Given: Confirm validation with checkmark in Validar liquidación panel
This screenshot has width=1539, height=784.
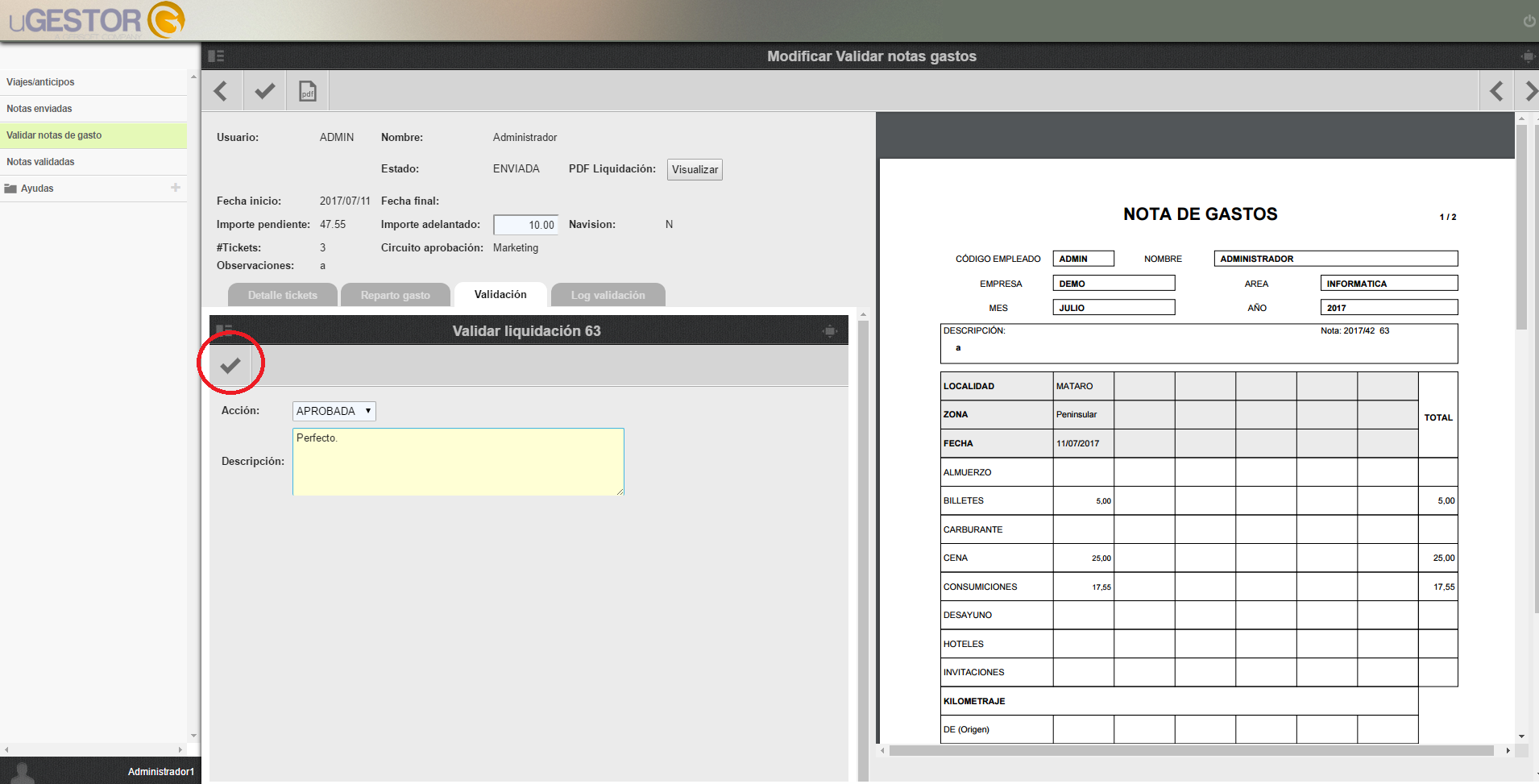Looking at the screenshot, I should [230, 365].
